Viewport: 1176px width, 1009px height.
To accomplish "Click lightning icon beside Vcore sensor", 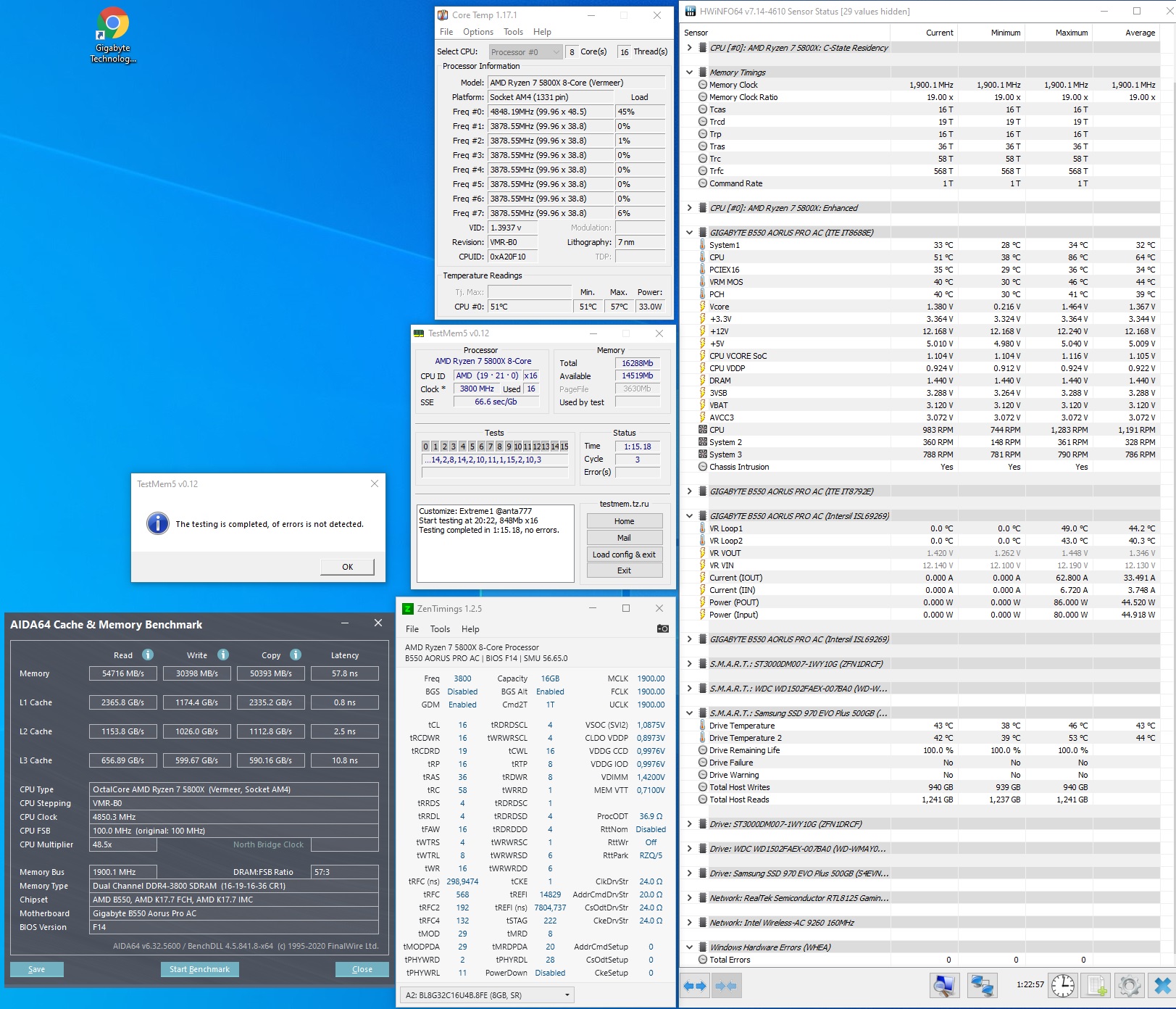I will [702, 307].
